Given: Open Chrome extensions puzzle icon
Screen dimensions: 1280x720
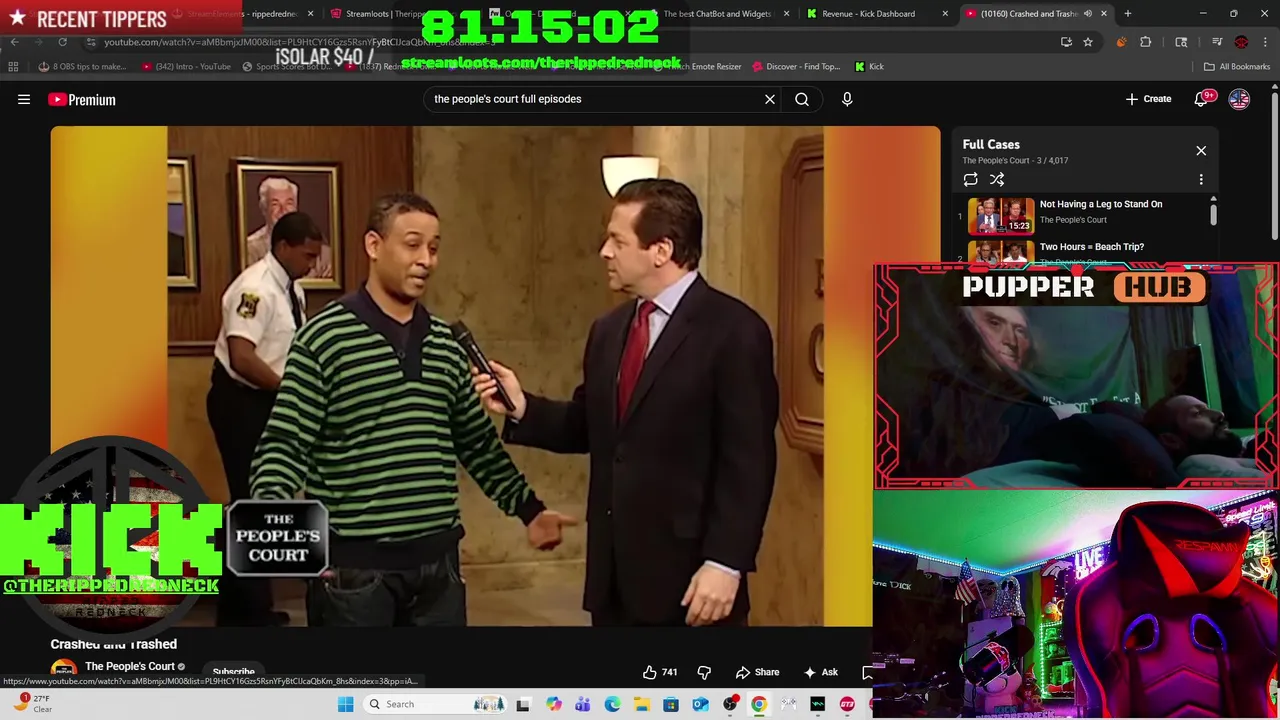Looking at the screenshot, I should 1145,42.
